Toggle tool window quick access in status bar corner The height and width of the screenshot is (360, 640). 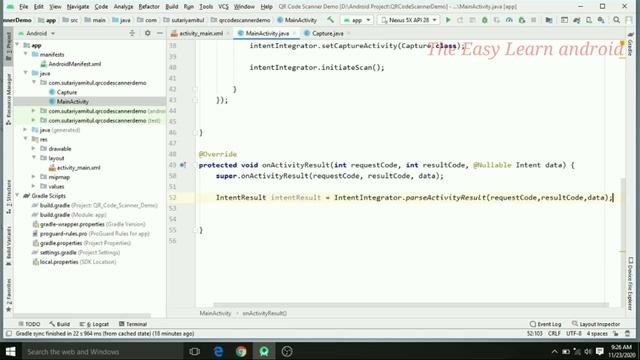[9, 334]
